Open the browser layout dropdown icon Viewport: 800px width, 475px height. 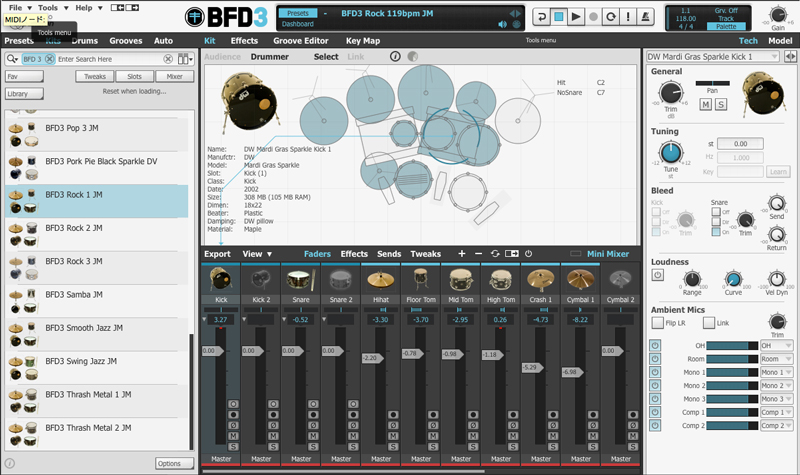[185, 59]
